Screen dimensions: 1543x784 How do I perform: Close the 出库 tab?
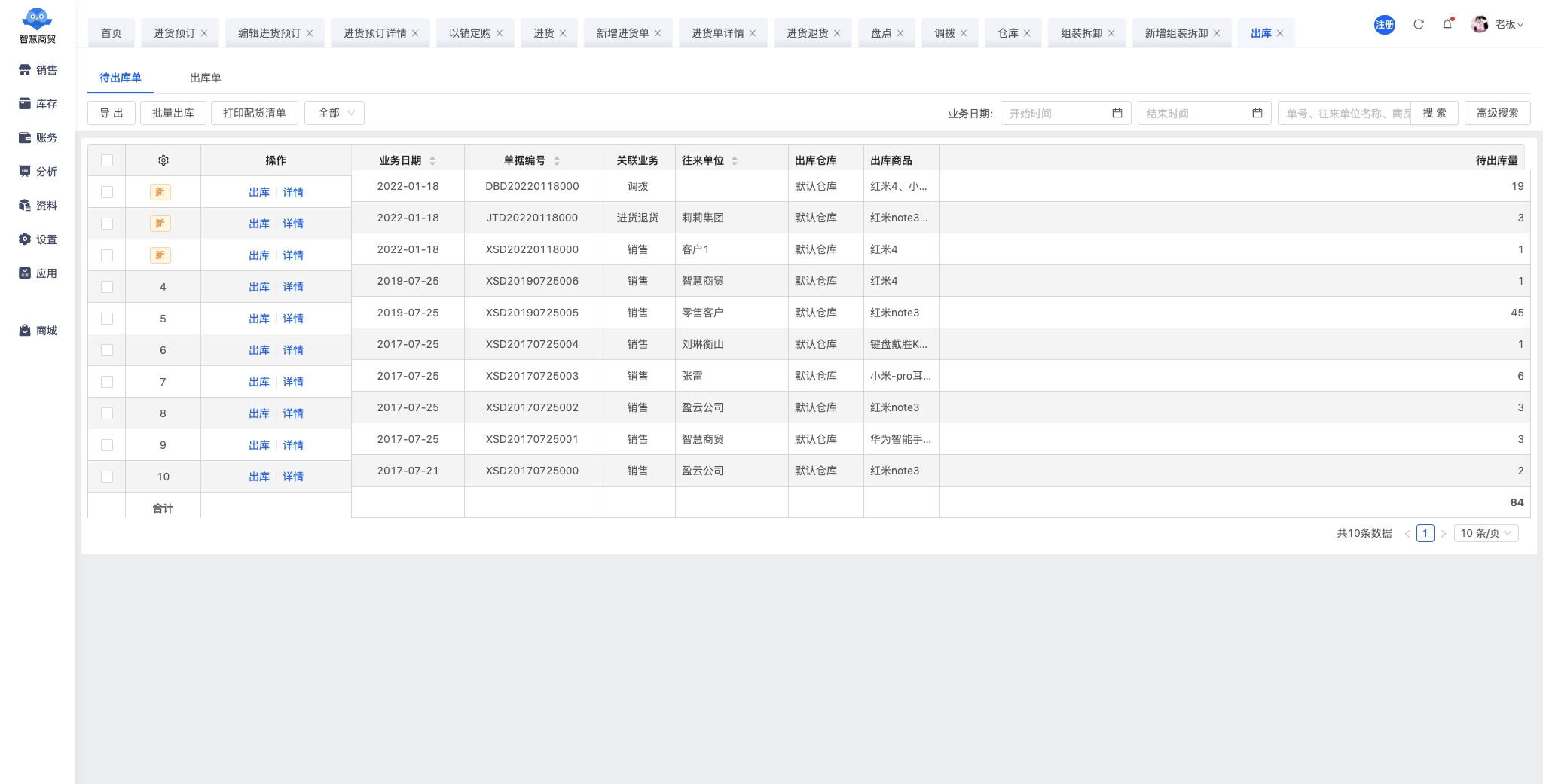coord(1280,34)
